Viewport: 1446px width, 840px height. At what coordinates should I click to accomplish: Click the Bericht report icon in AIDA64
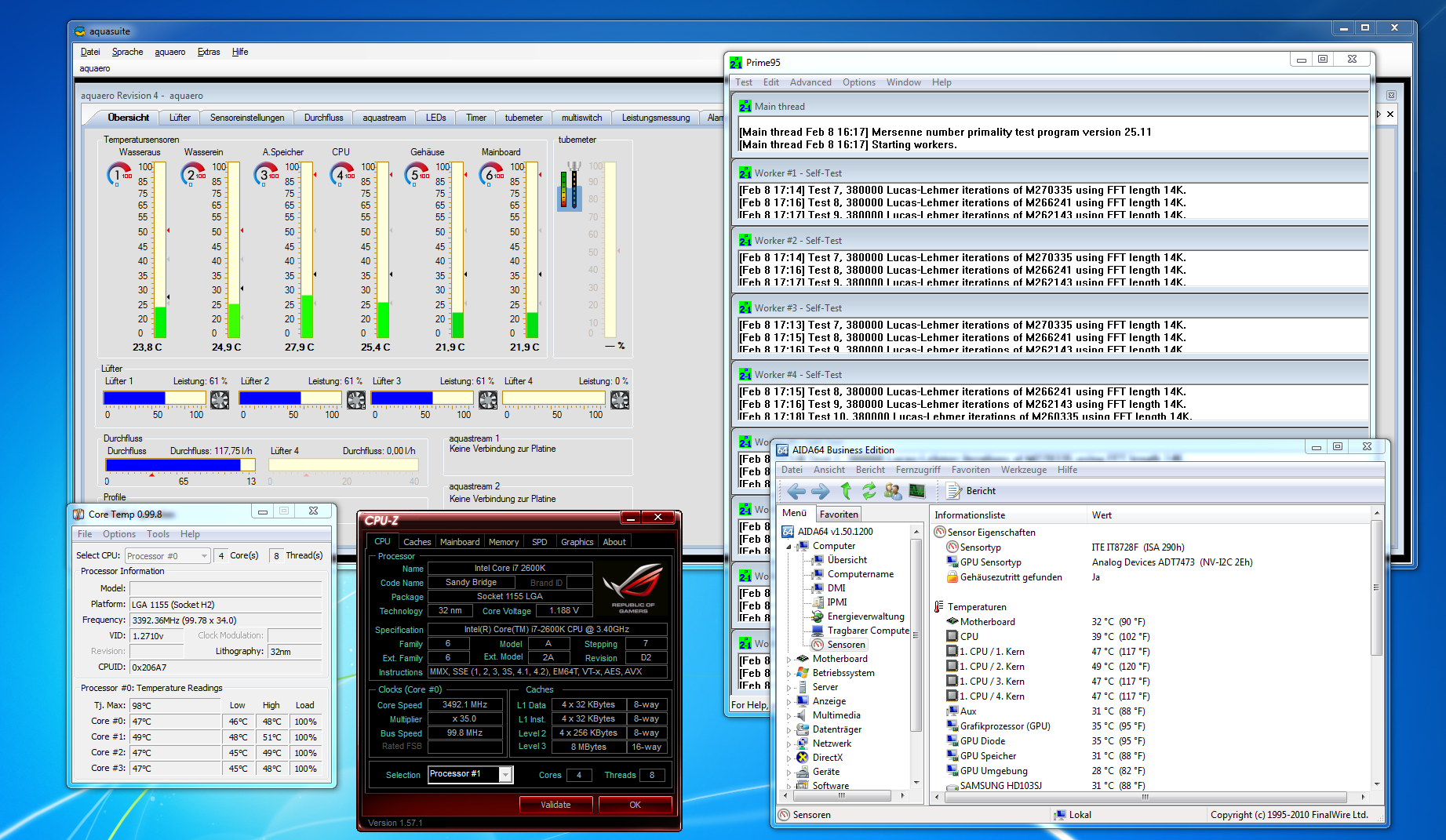point(953,491)
